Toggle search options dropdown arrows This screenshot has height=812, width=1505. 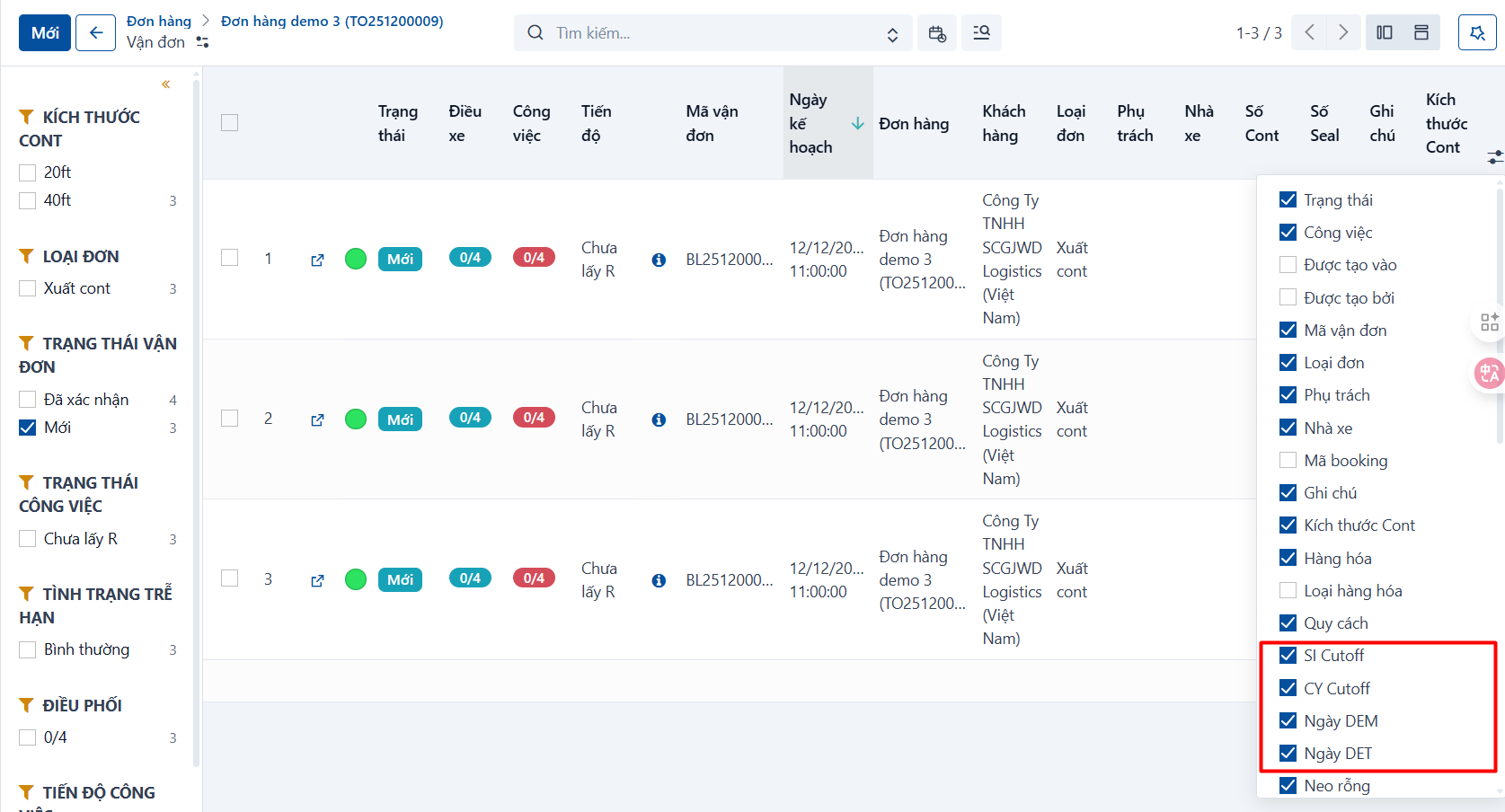click(x=892, y=34)
